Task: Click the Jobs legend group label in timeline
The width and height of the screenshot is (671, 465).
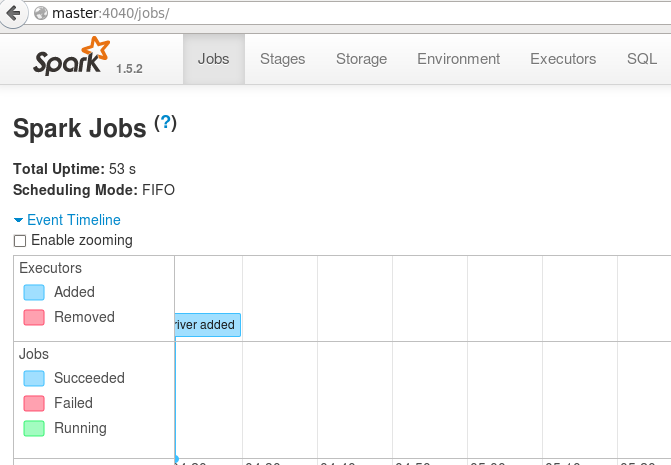Action: 34,354
